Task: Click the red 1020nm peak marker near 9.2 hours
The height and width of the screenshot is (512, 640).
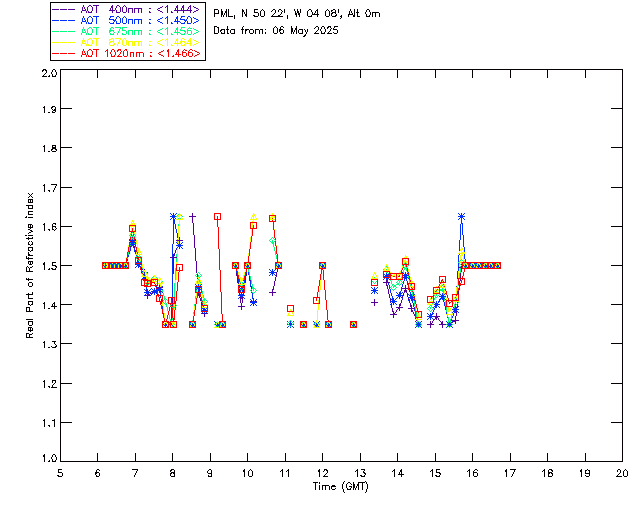Action: (x=218, y=217)
